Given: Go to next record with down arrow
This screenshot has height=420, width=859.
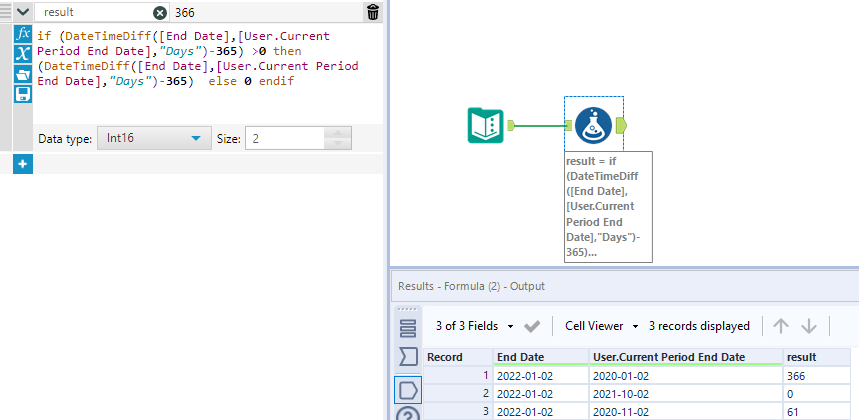Looking at the screenshot, I should pyautogui.click(x=809, y=326).
